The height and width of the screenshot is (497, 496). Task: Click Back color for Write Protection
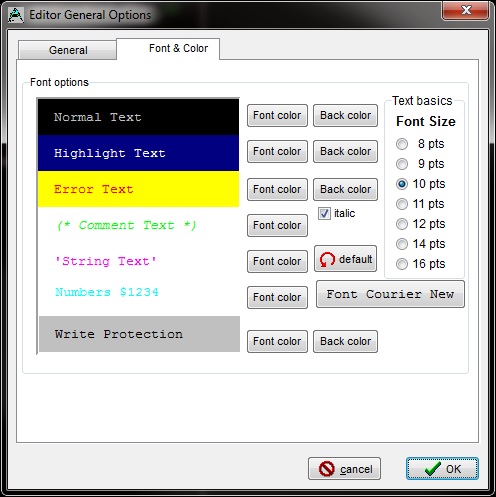tap(345, 341)
